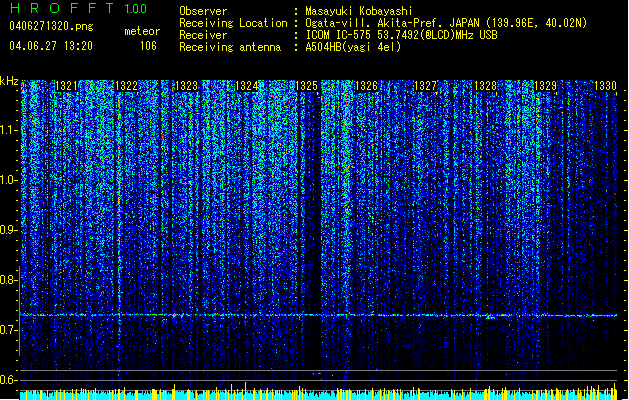Click the kHz axis unit label

tap(9, 81)
